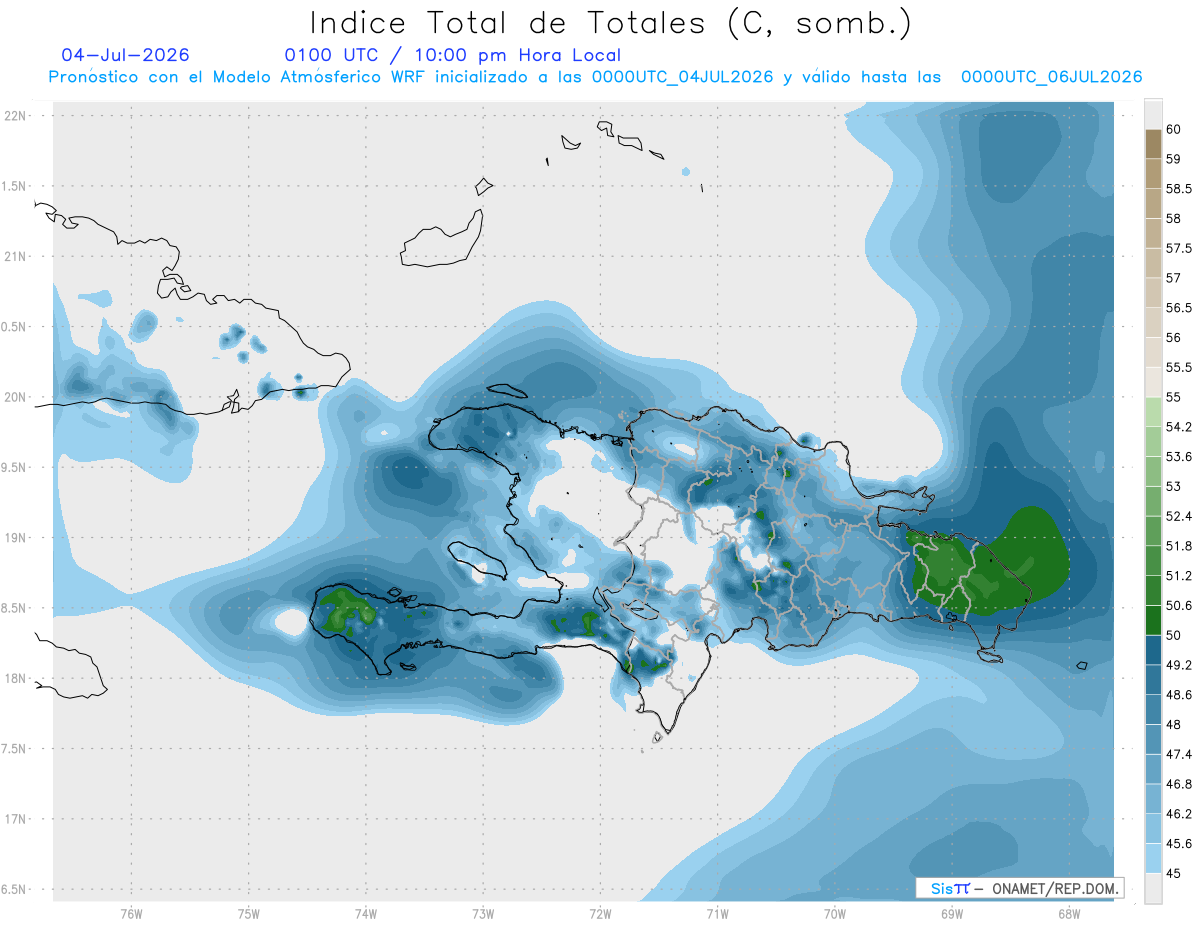Image resolution: width=1200 pixels, height=927 pixels.
Task: Click the longitude label '76W'
Action: (x=131, y=913)
